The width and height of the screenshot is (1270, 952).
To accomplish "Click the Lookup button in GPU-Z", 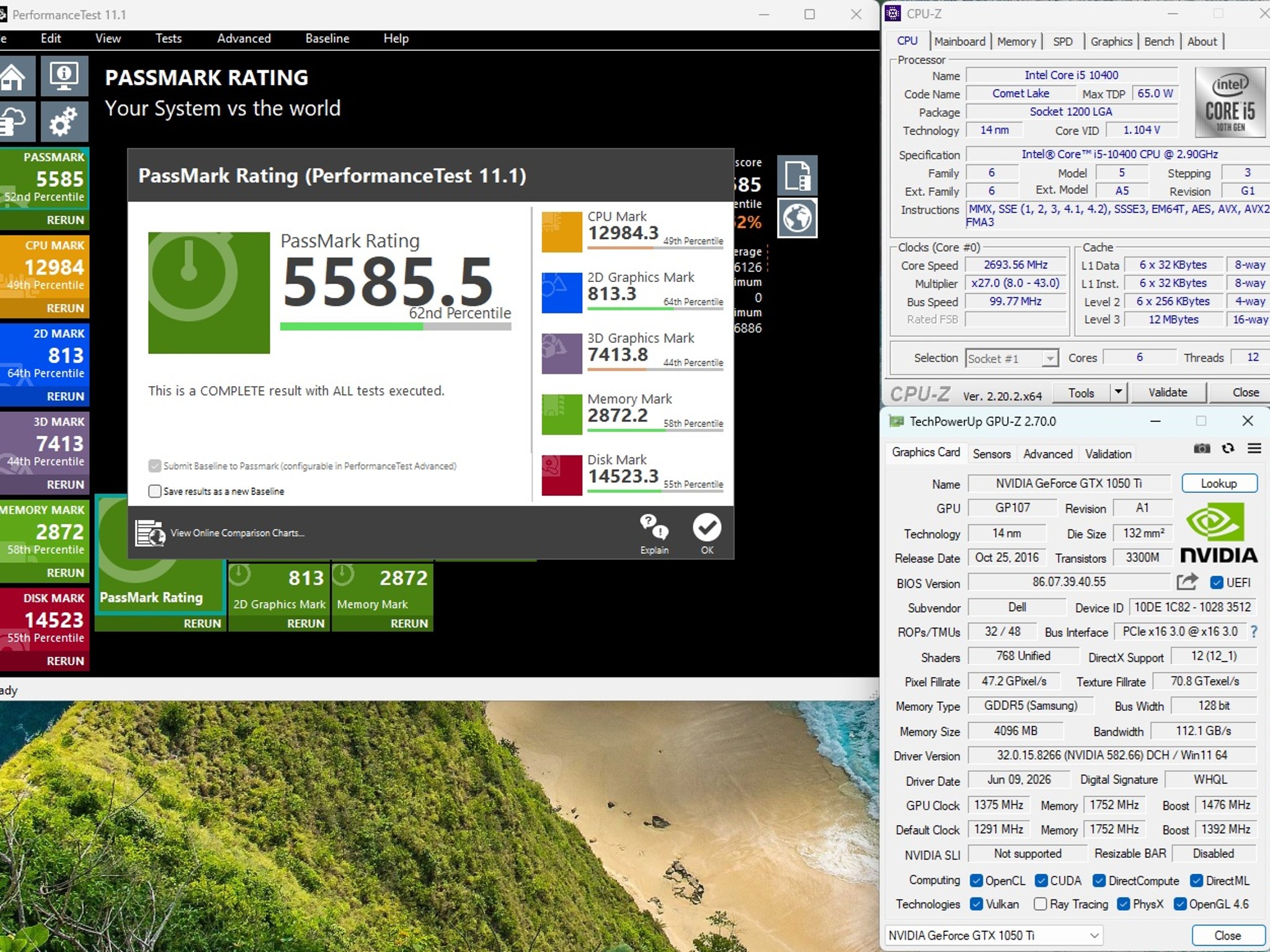I will (1219, 483).
